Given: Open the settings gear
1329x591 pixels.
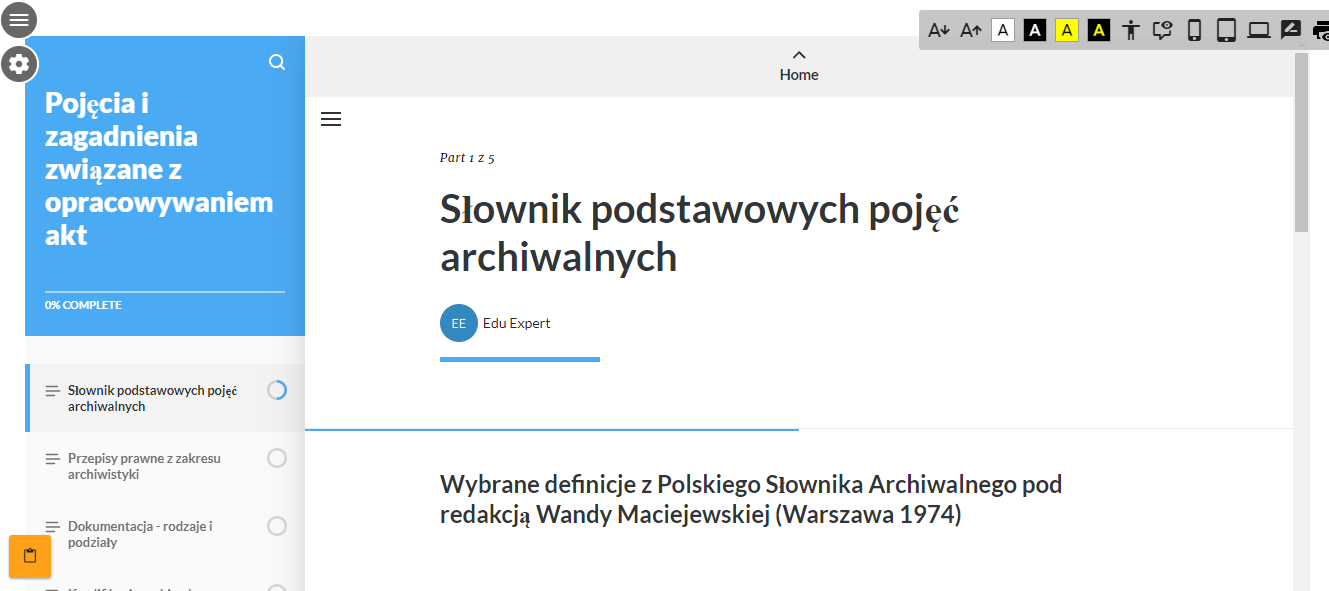Looking at the screenshot, I should pos(18,64).
